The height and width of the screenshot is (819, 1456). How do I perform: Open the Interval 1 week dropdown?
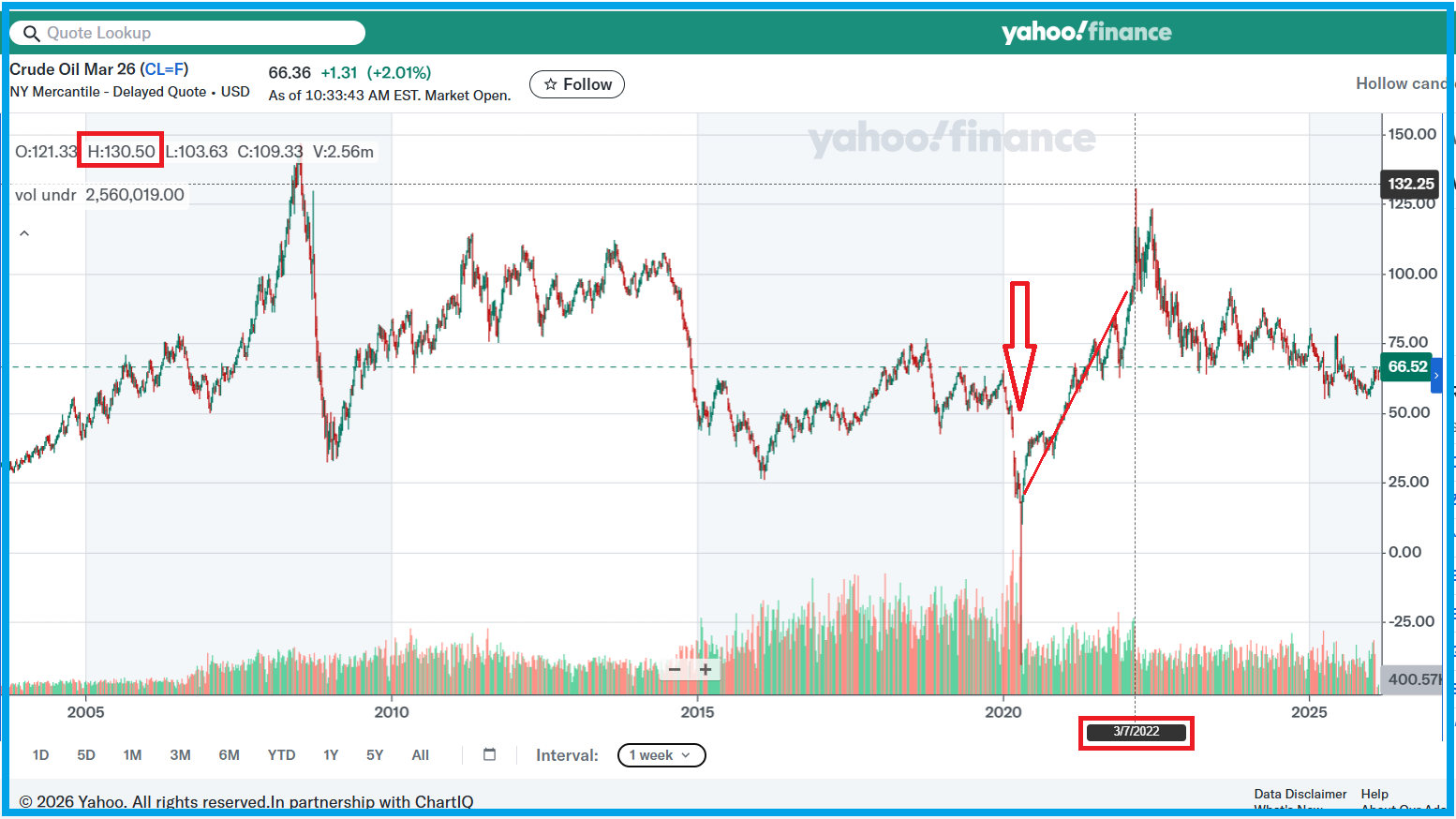[661, 755]
